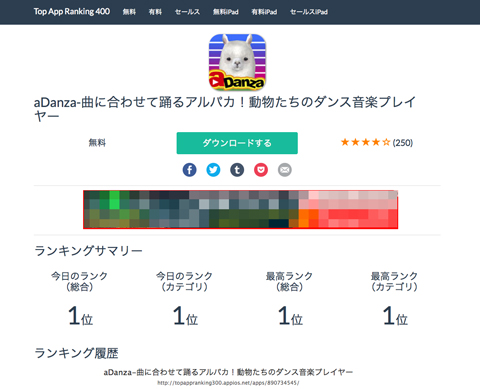Click the aDanza alpaca app icon
Viewport: 480px width, 389px height.
(237, 62)
